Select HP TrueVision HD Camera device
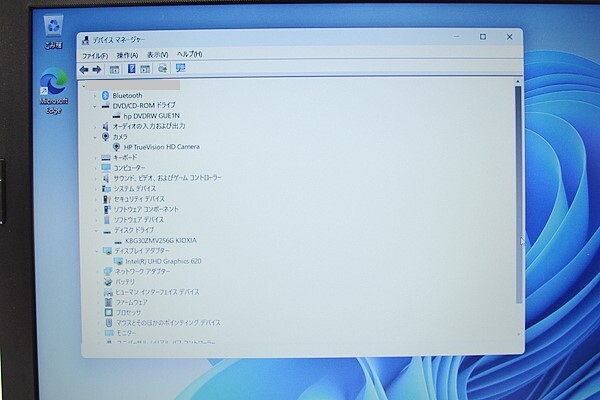Screen dimensions: 600x400 161,147
